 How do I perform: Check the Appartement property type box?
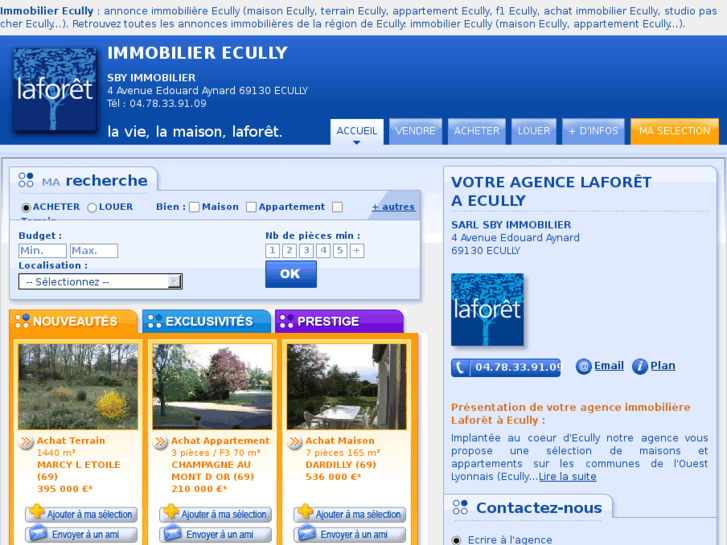point(251,207)
